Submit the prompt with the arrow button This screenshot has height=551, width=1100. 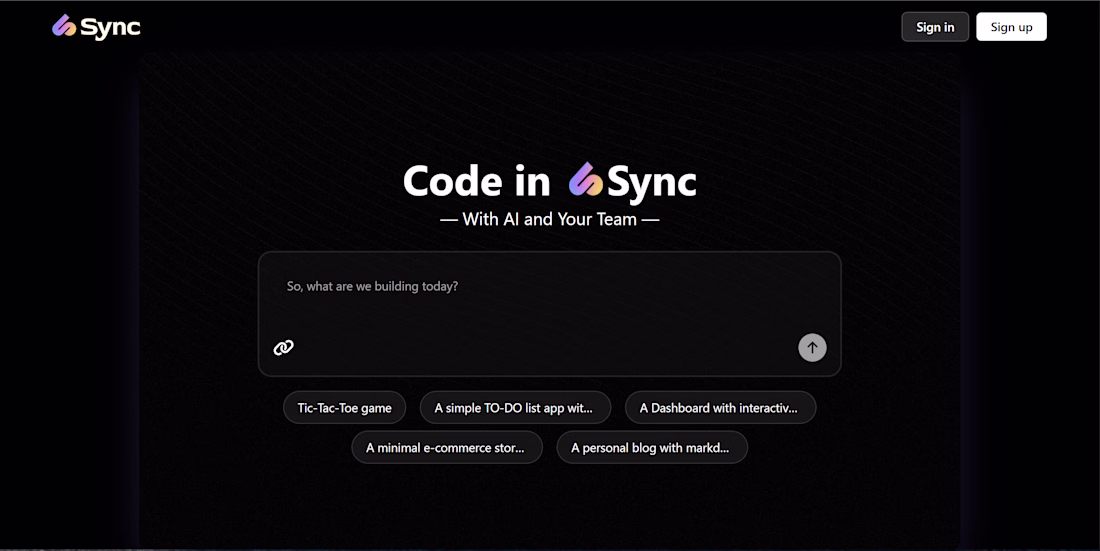point(812,347)
